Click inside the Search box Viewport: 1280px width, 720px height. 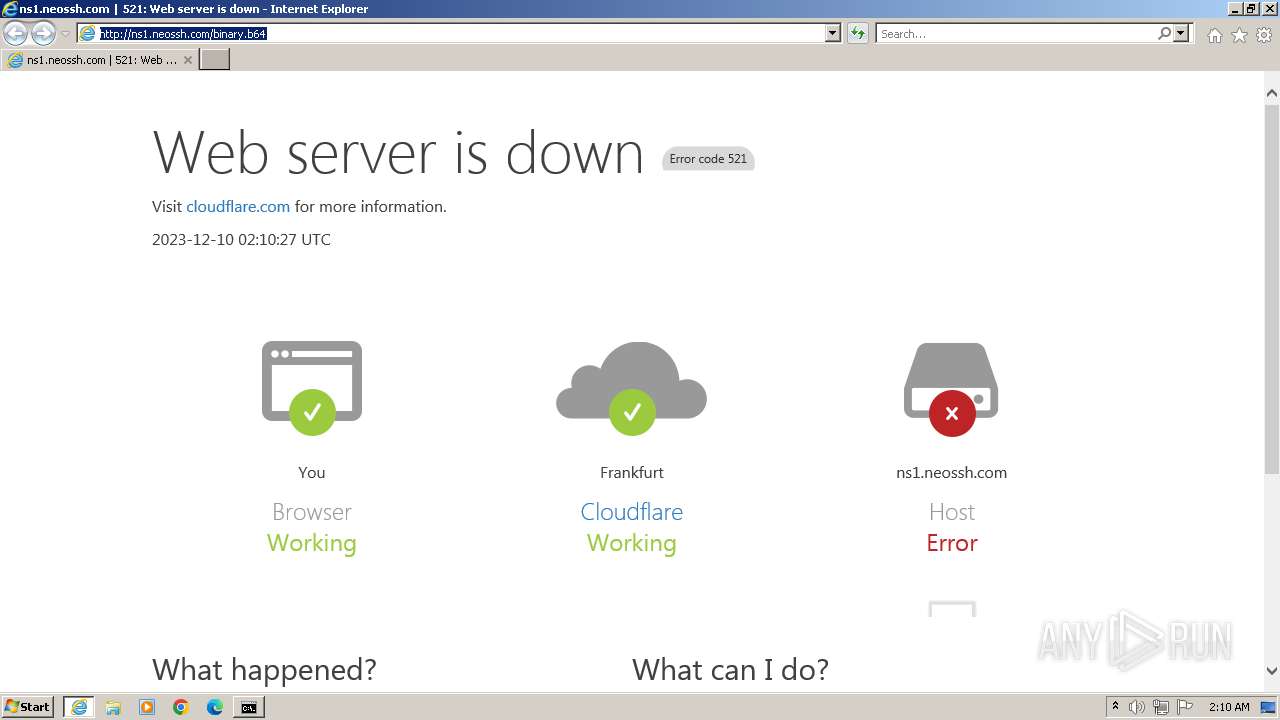(x=1016, y=33)
